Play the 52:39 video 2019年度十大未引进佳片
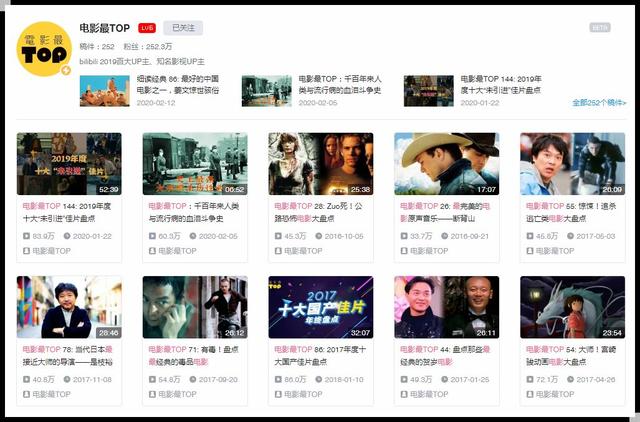 click(69, 164)
